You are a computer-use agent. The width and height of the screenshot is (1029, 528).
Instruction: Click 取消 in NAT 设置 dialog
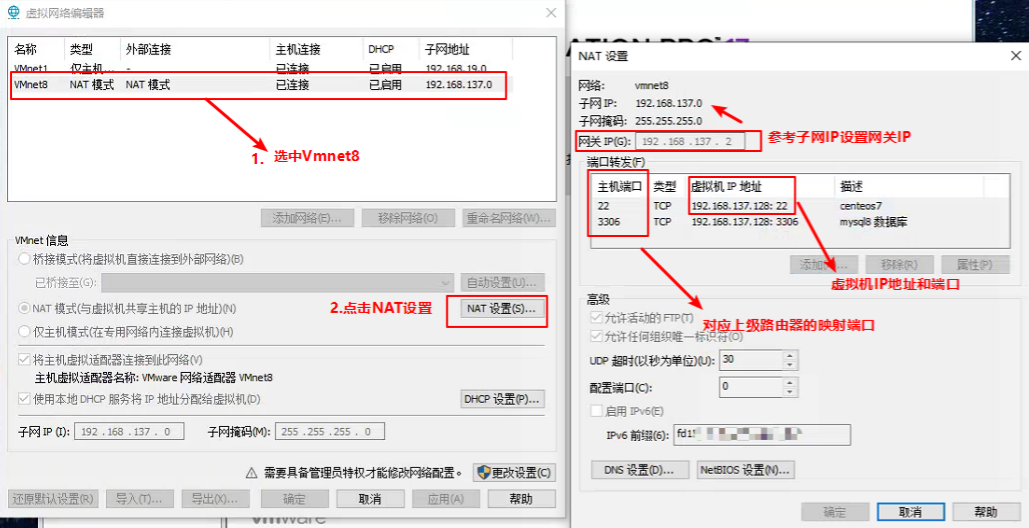coord(910,512)
